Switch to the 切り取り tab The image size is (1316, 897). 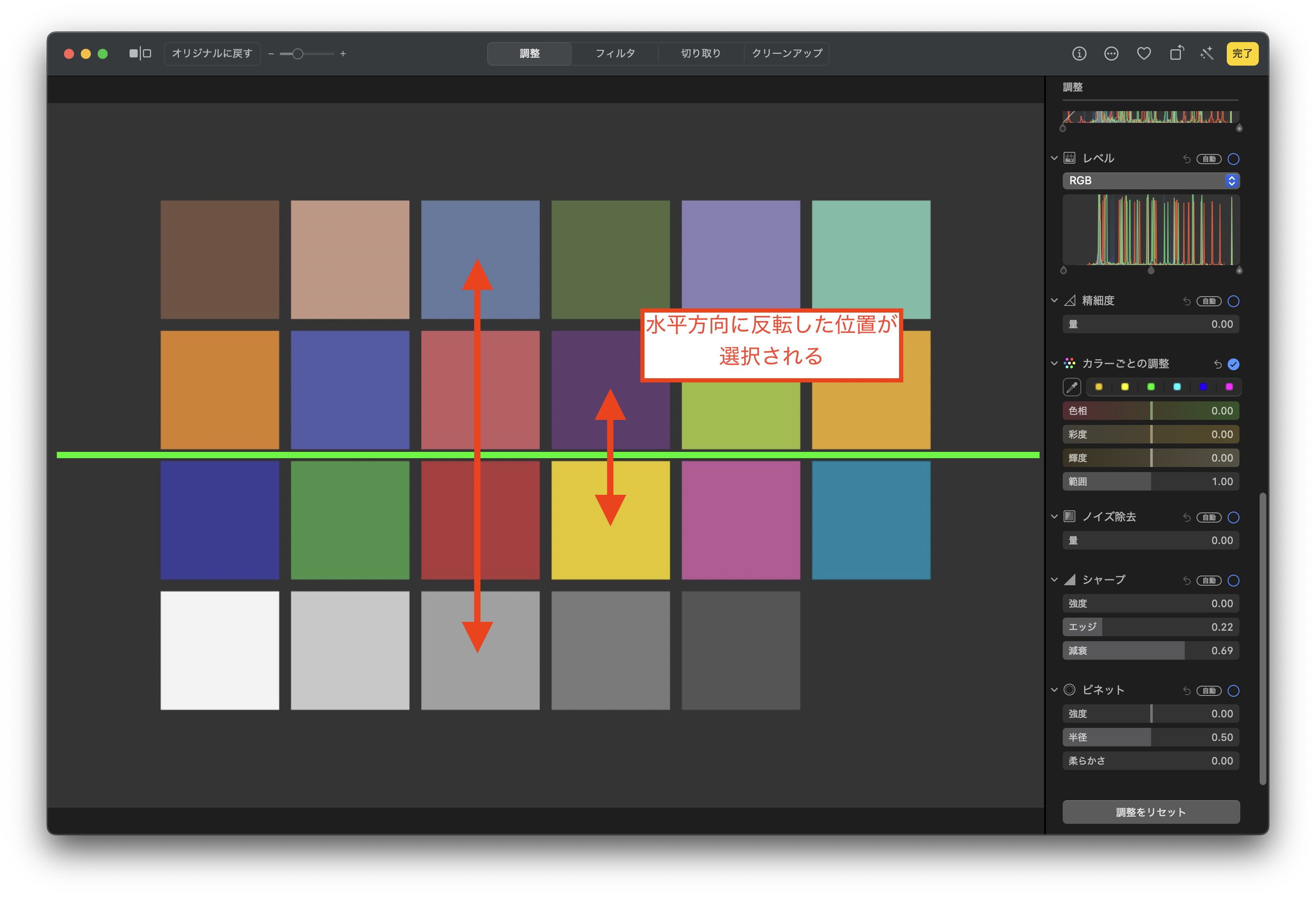700,54
